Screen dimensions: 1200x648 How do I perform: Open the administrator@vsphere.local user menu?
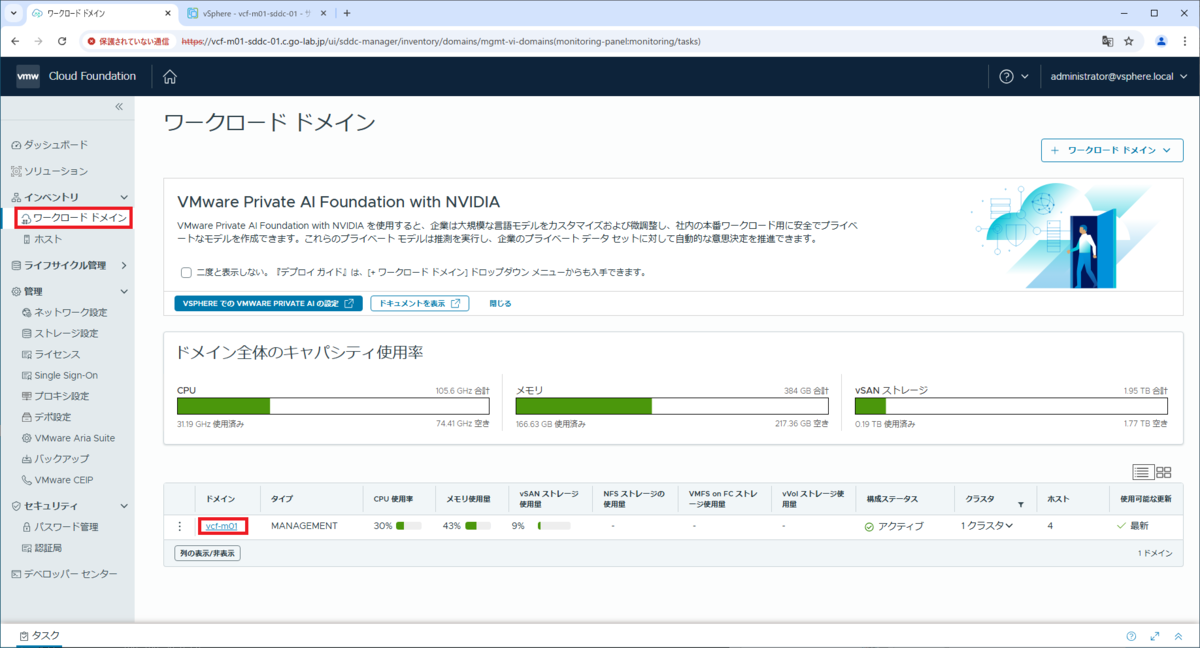coord(1117,76)
